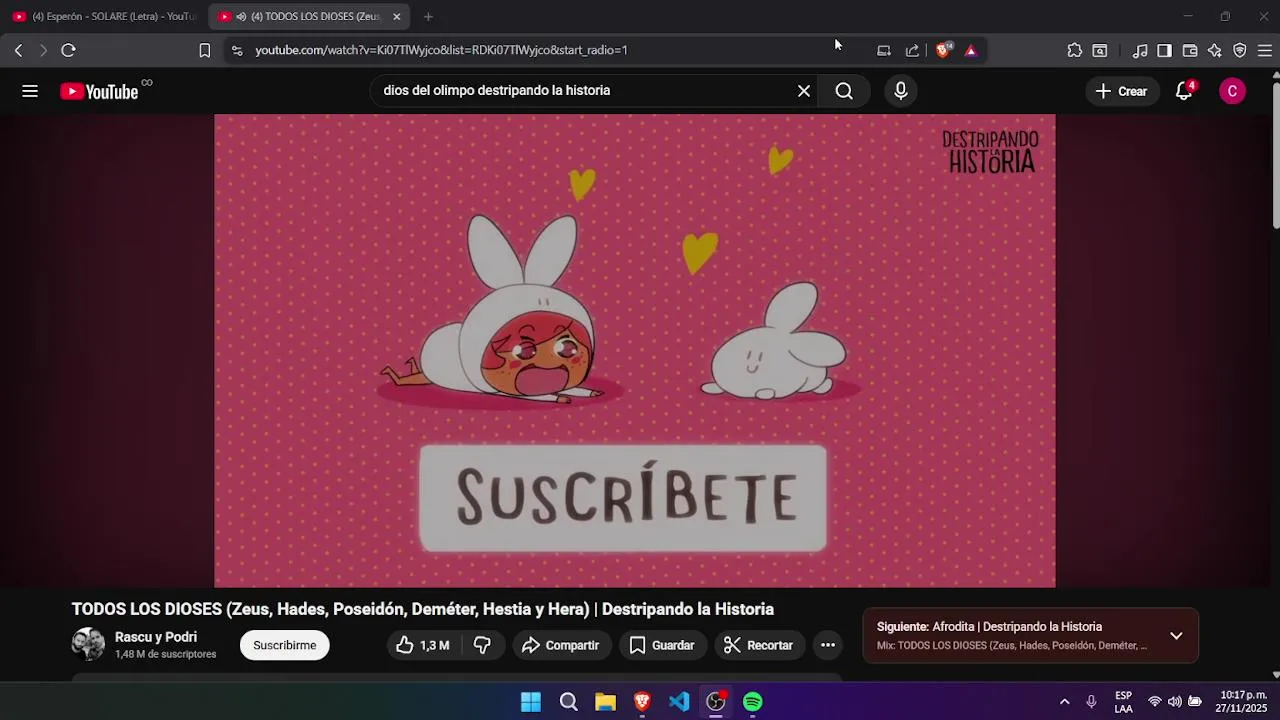This screenshot has width=1280, height=720.
Task: Dislike the video with thumbs down
Action: 482,645
